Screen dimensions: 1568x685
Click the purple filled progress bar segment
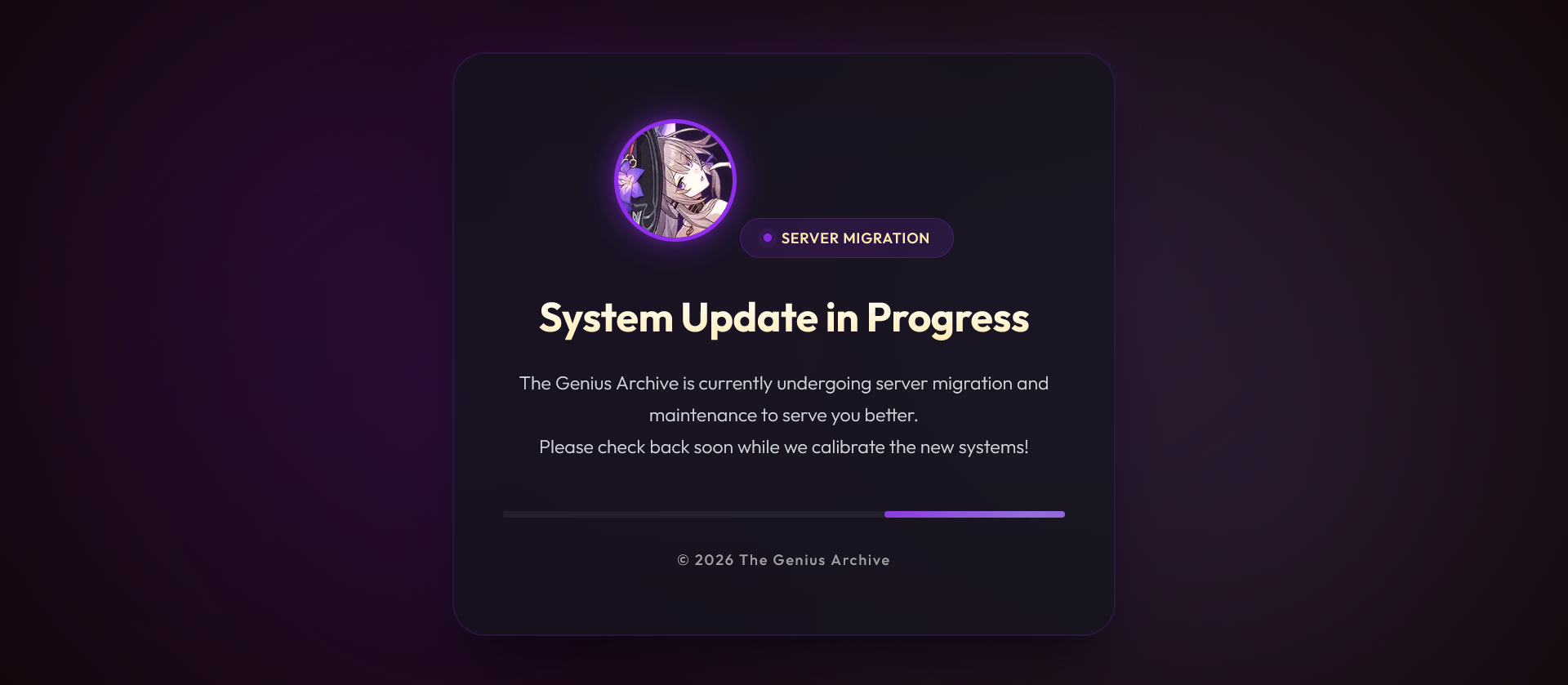(x=974, y=514)
